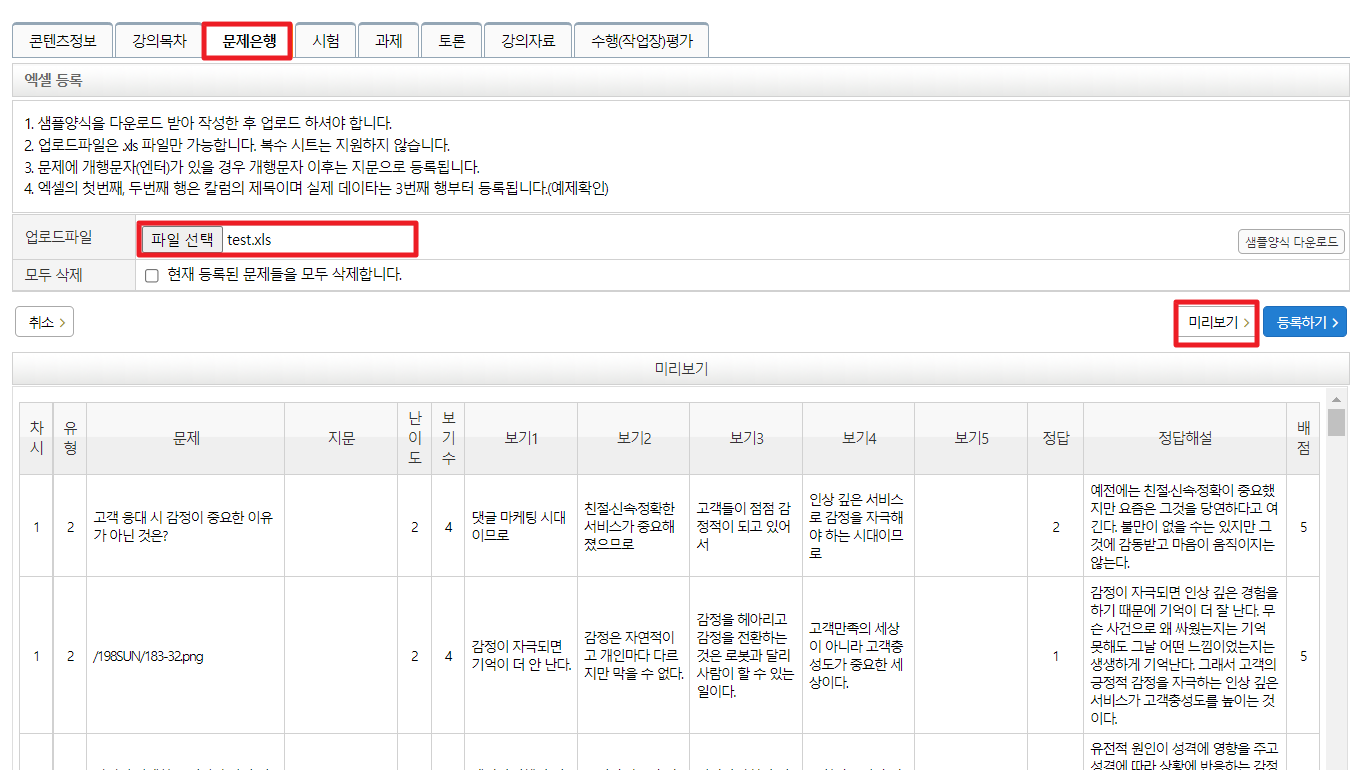Submit with the blue 등록하기 button
The height and width of the screenshot is (770, 1350).
coord(1305,322)
